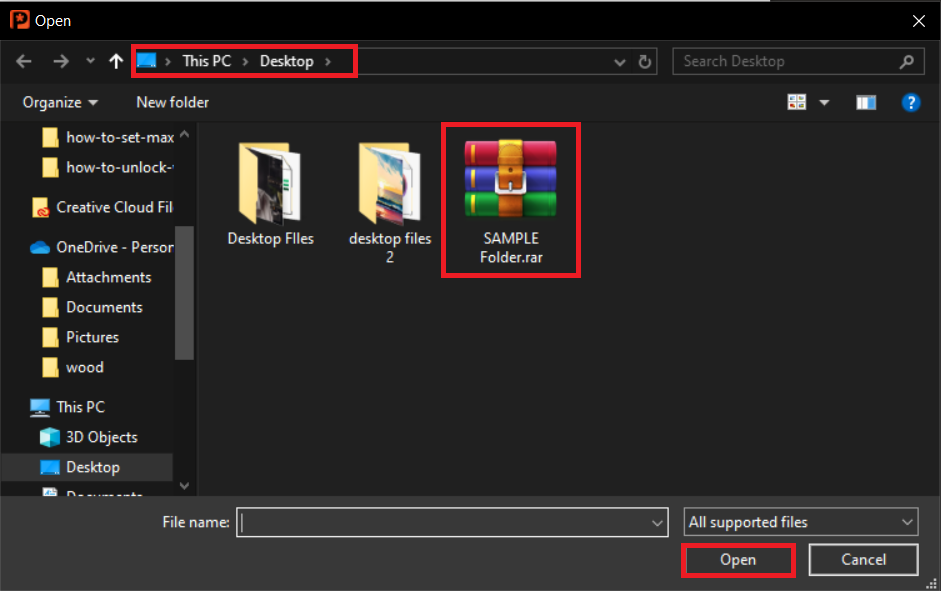
Task: Open the Organize menu
Action: coord(57,101)
